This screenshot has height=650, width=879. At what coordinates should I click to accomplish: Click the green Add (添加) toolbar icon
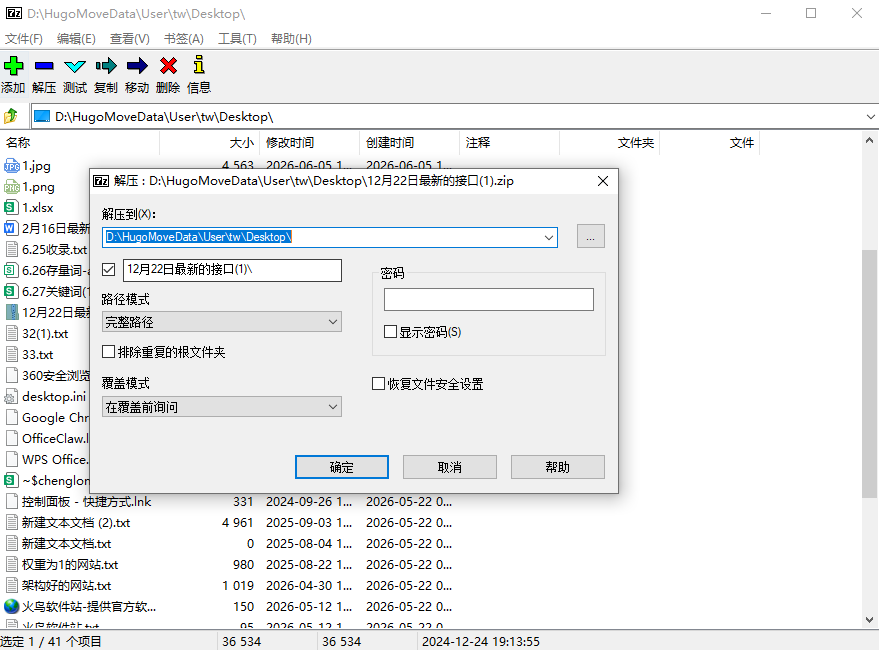coord(13,66)
